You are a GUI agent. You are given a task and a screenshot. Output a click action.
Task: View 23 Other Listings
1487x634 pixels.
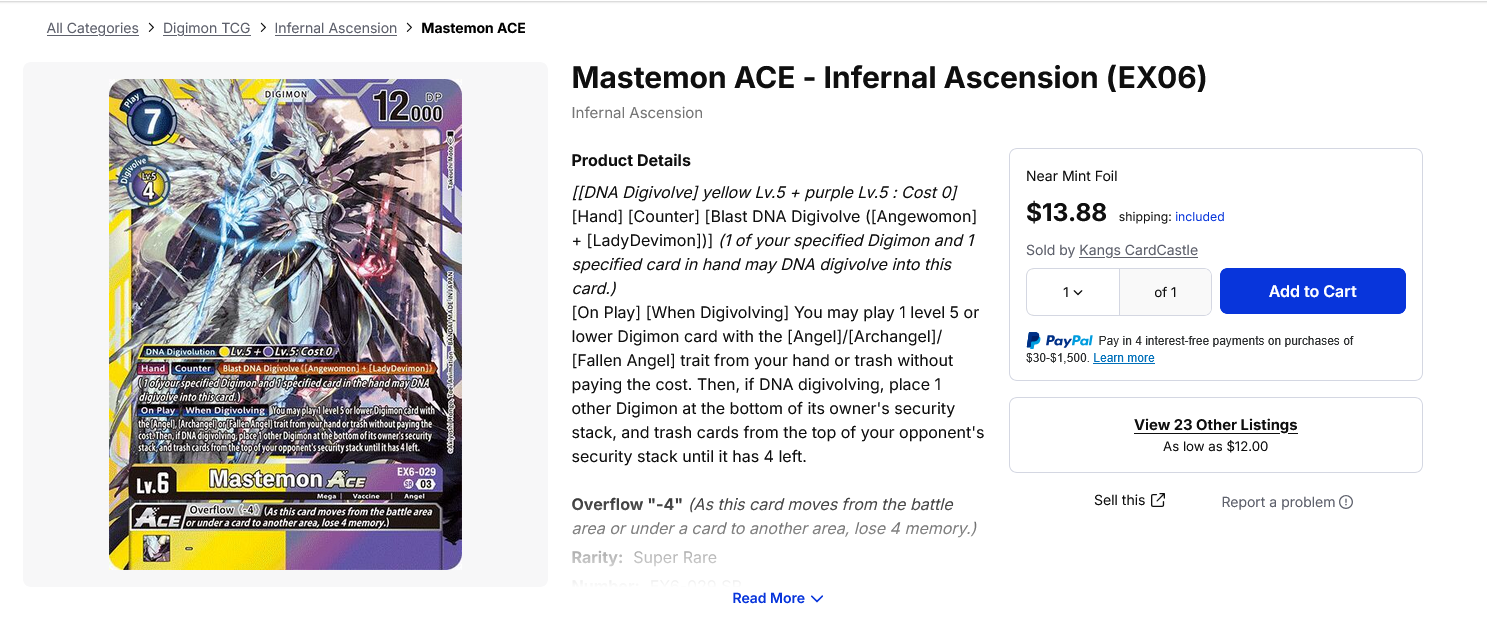point(1215,424)
